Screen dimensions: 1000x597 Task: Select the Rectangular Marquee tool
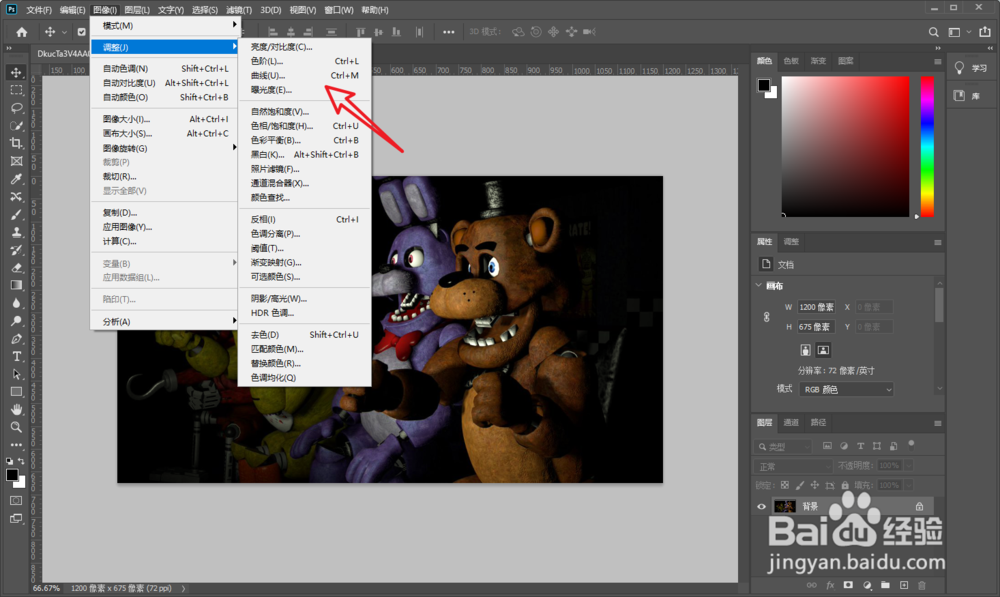(x=17, y=90)
